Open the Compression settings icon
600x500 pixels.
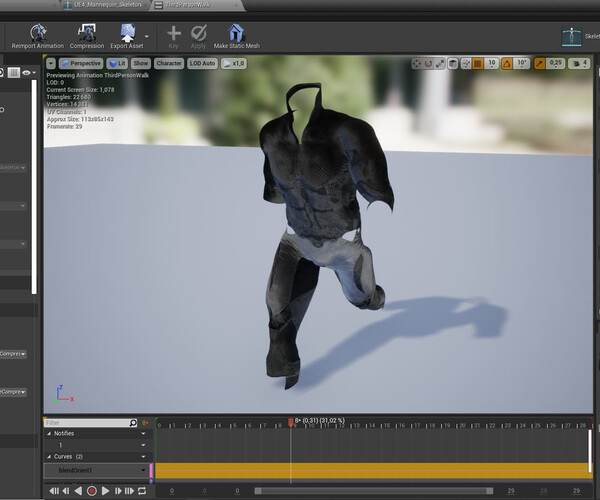87,33
